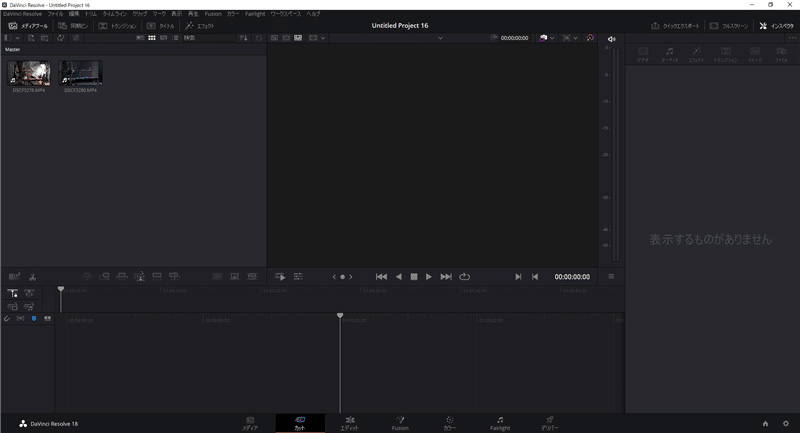The image size is (800, 433).
Task: Open the Media Pool (メディアプール) panel
Action: tap(28, 26)
